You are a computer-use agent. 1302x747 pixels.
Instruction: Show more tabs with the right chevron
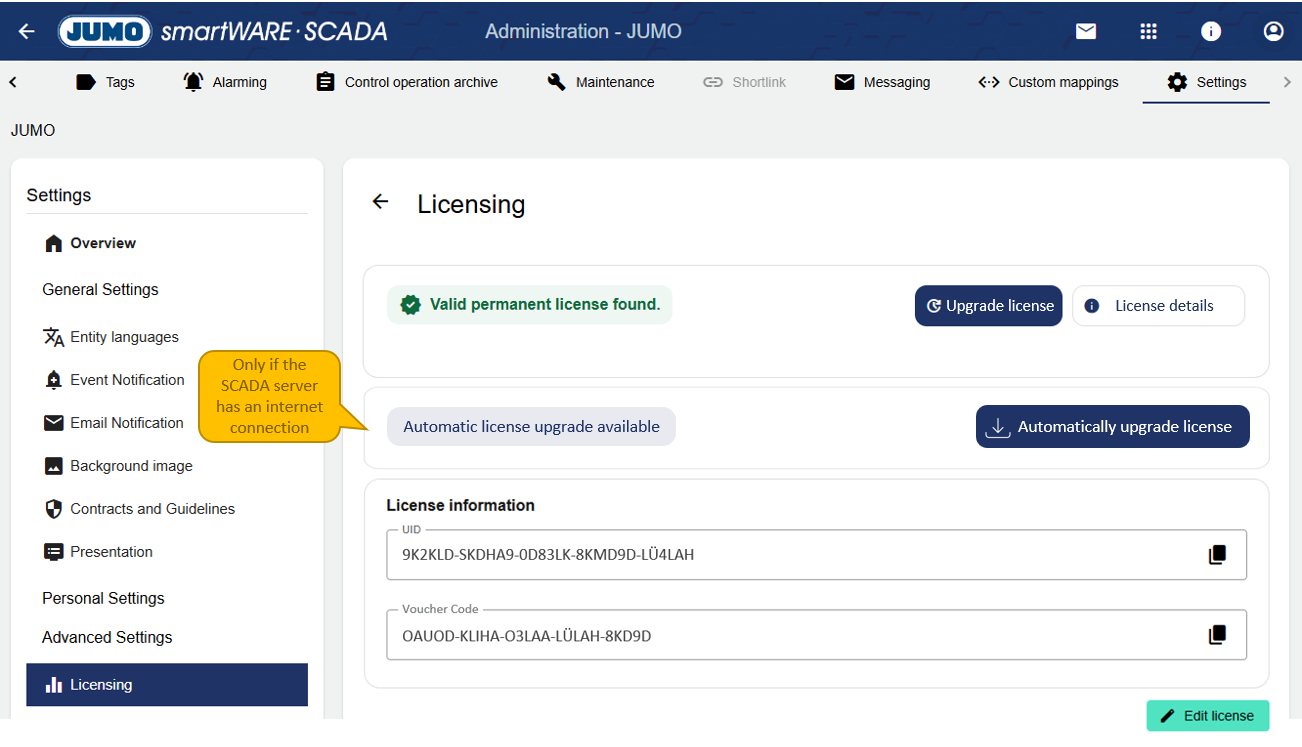click(1287, 82)
